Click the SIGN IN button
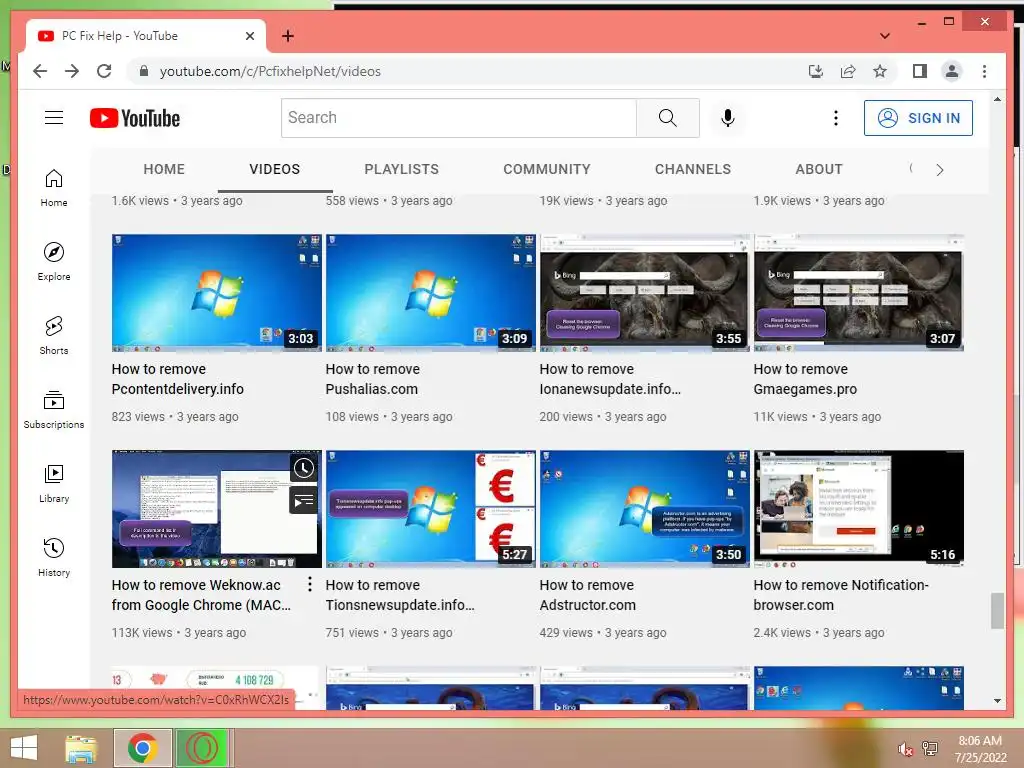Image resolution: width=1024 pixels, height=768 pixels. tap(918, 118)
